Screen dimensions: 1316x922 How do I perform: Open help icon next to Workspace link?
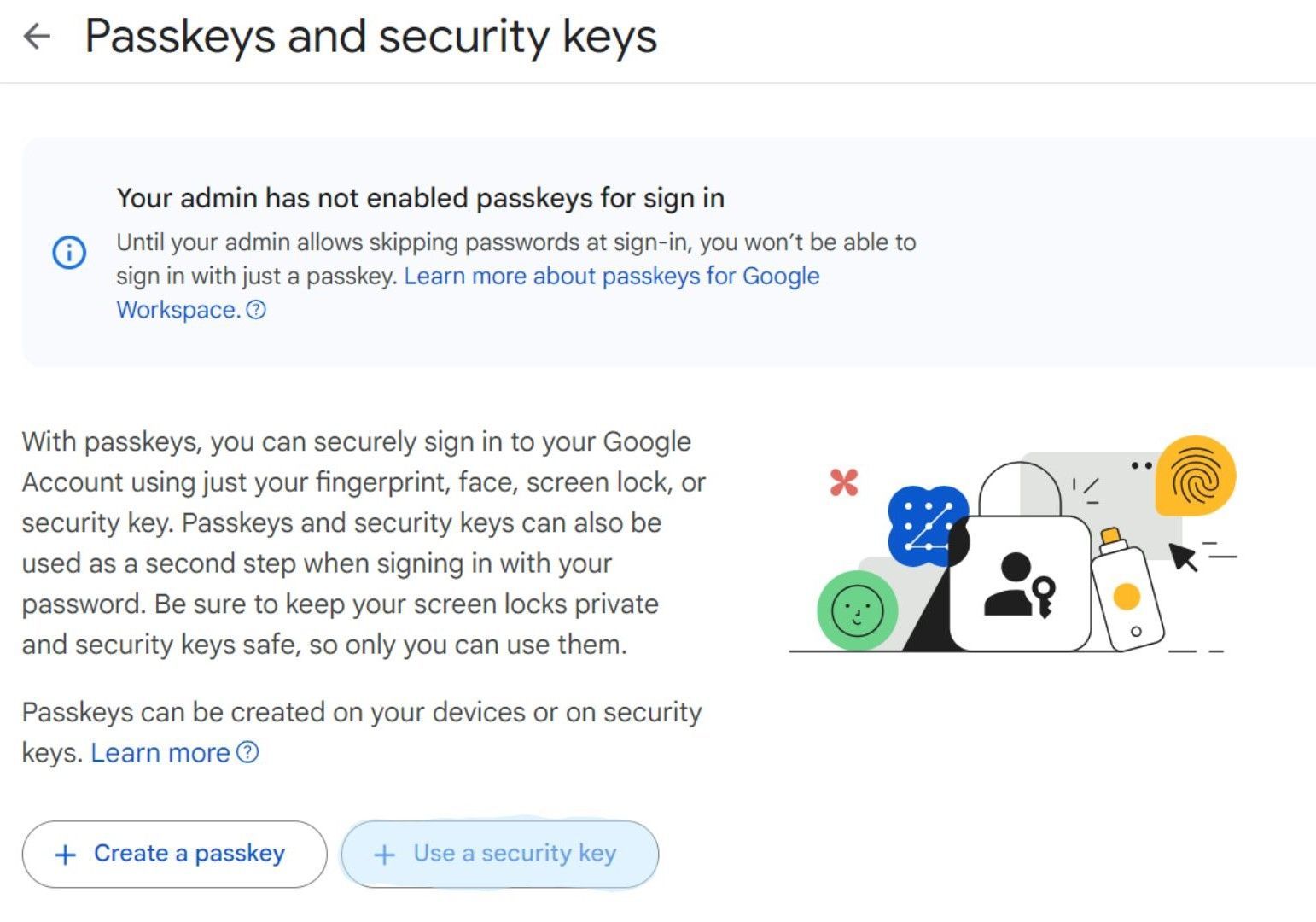pos(256,310)
